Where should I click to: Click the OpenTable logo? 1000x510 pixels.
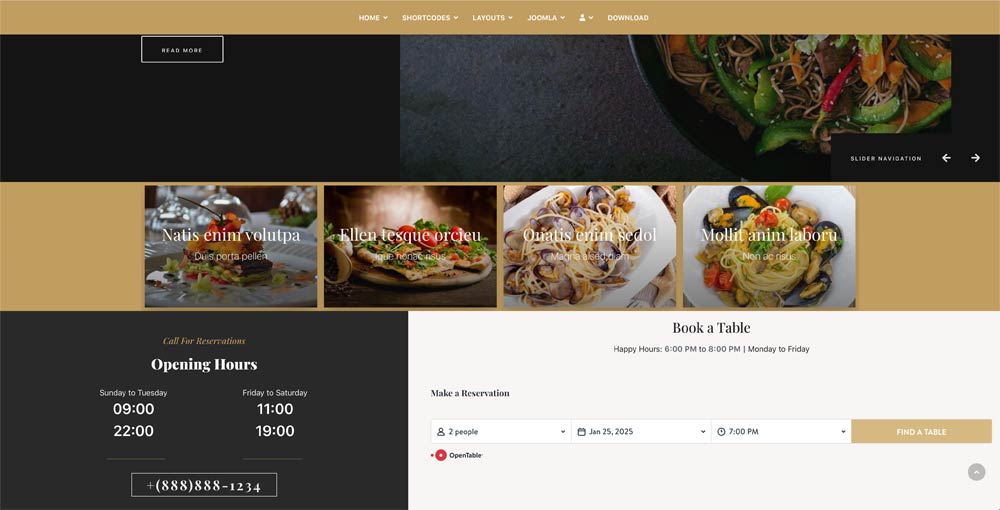(x=459, y=455)
